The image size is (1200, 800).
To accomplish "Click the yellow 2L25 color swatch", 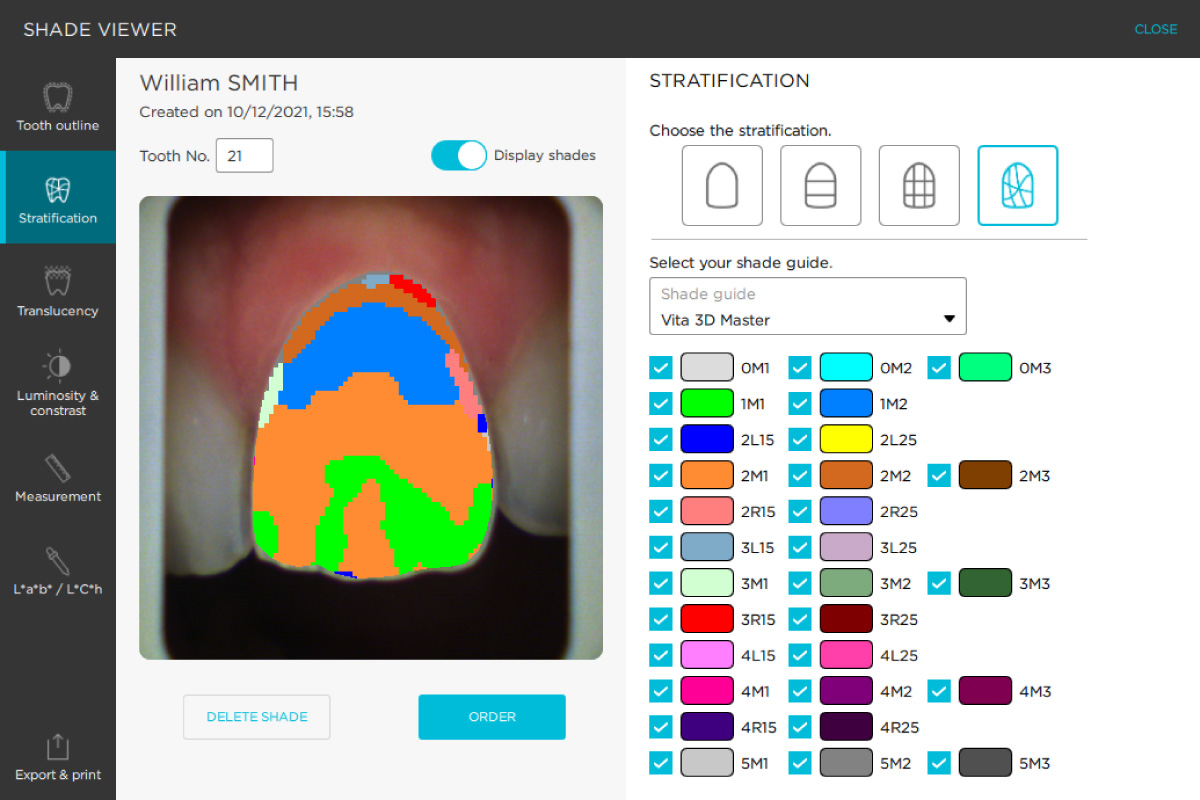I will (x=846, y=440).
